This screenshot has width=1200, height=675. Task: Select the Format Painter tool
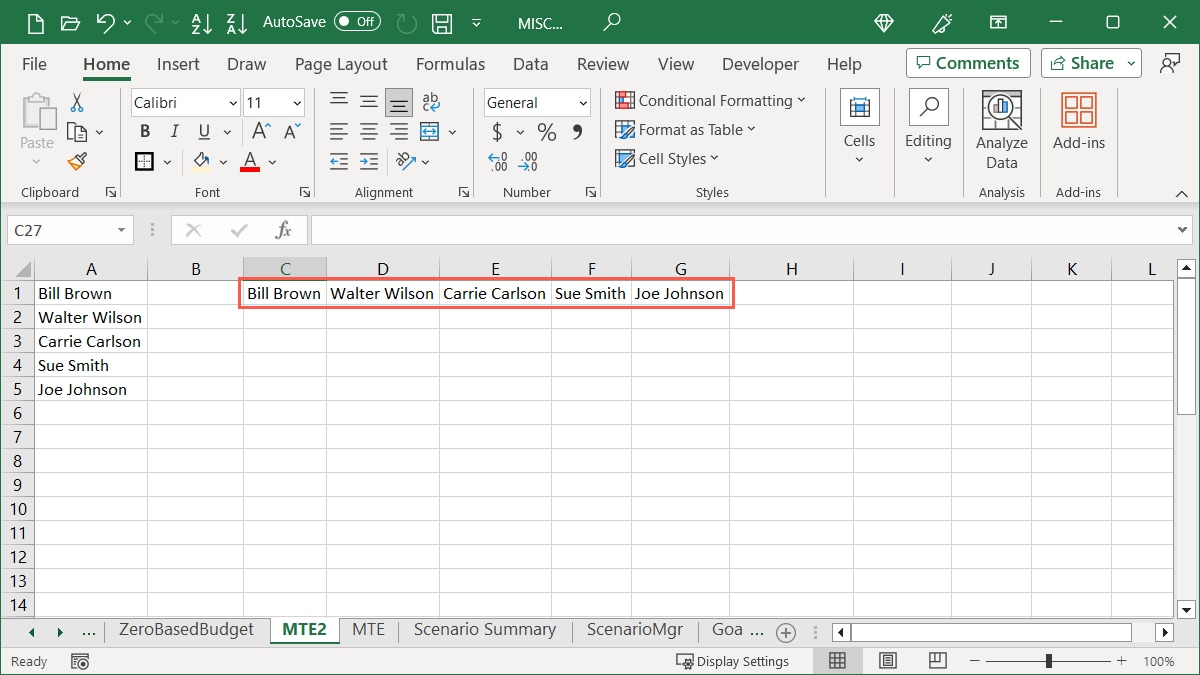point(75,161)
